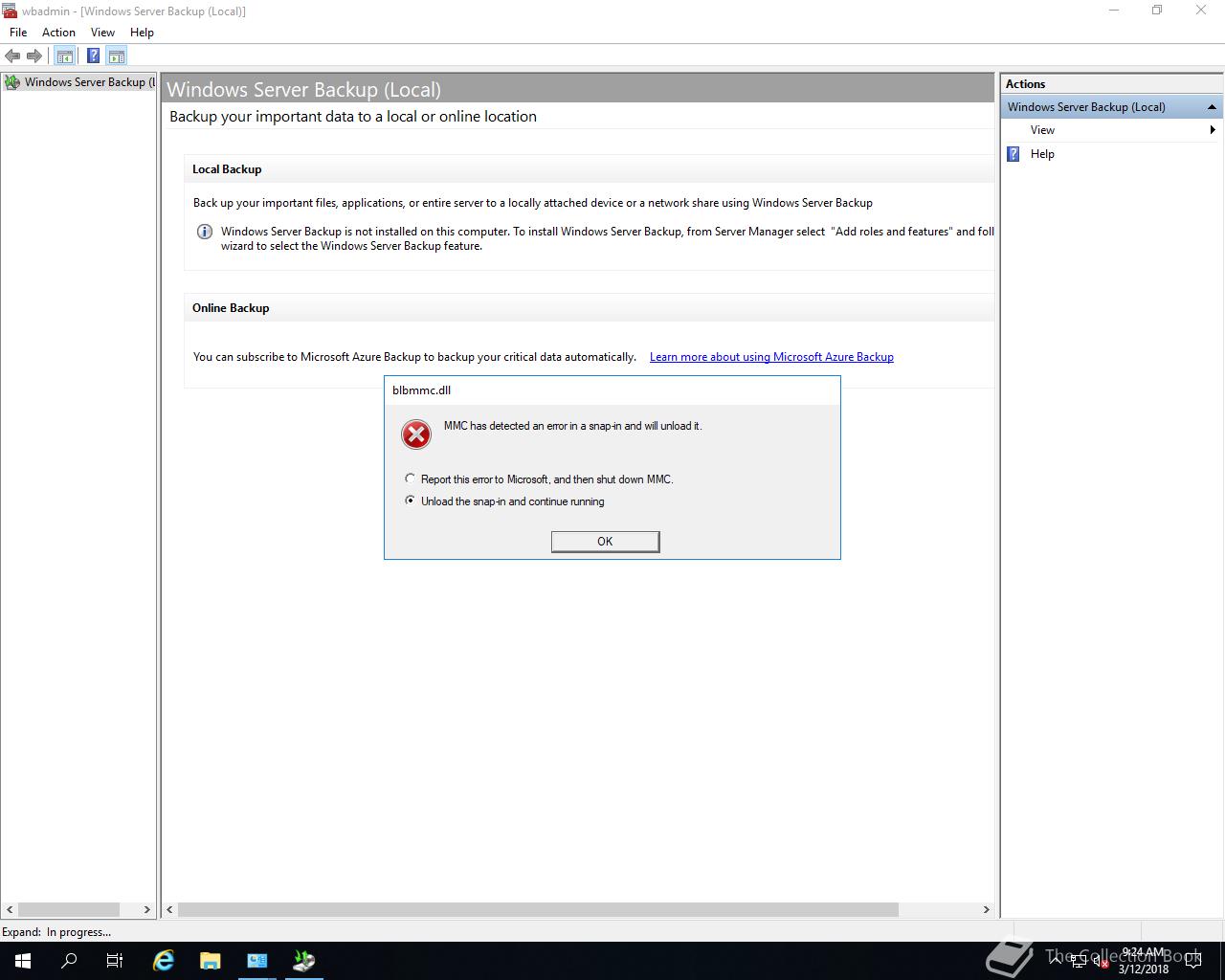This screenshot has width=1225, height=980.
Task: Open the Action menu
Action: 58,33
